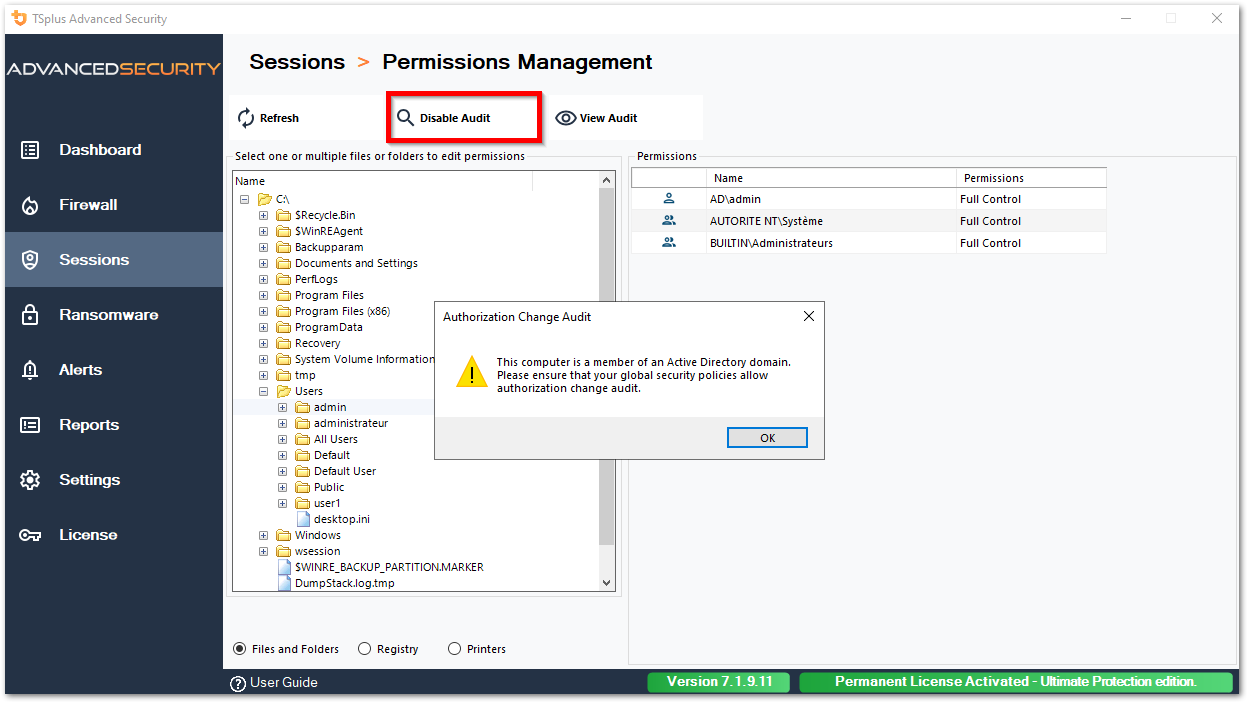Expand the Windows folder node
Screen dimensions: 1248x703
pos(263,535)
